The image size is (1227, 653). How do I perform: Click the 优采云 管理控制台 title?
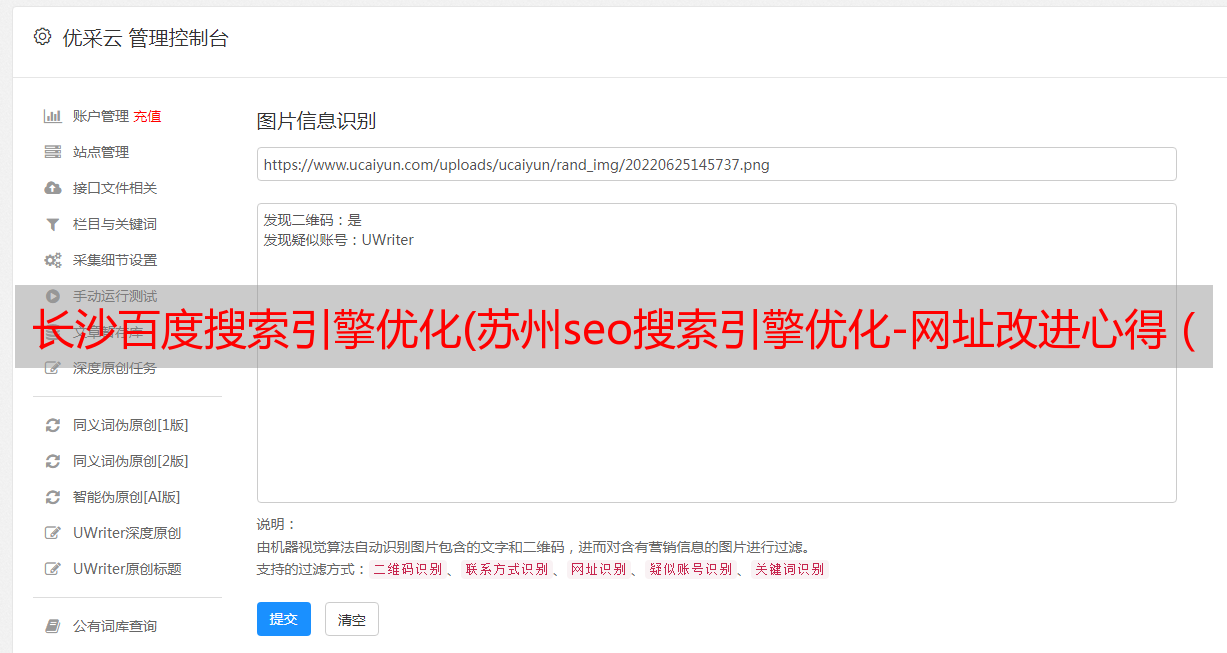click(x=146, y=38)
